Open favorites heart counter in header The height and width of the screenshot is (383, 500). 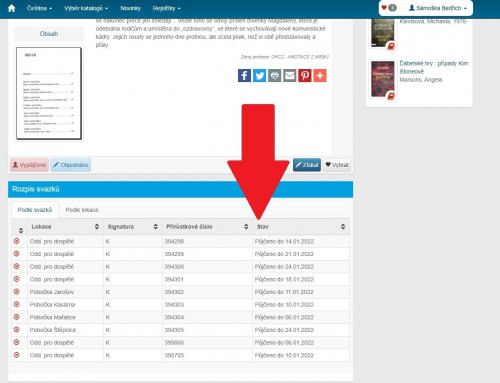pos(389,8)
